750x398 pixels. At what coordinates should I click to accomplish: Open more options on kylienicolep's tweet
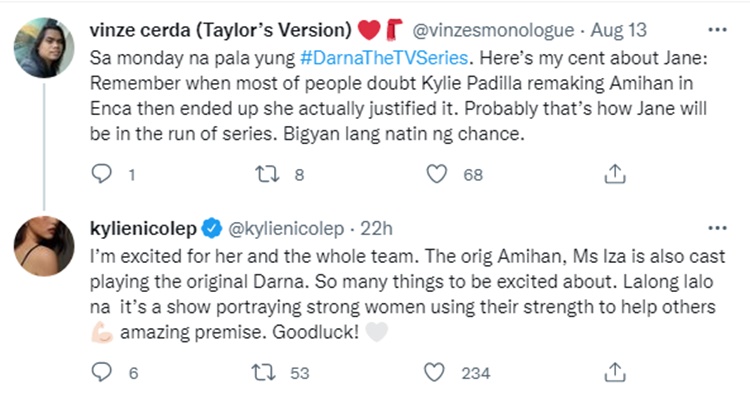717,228
